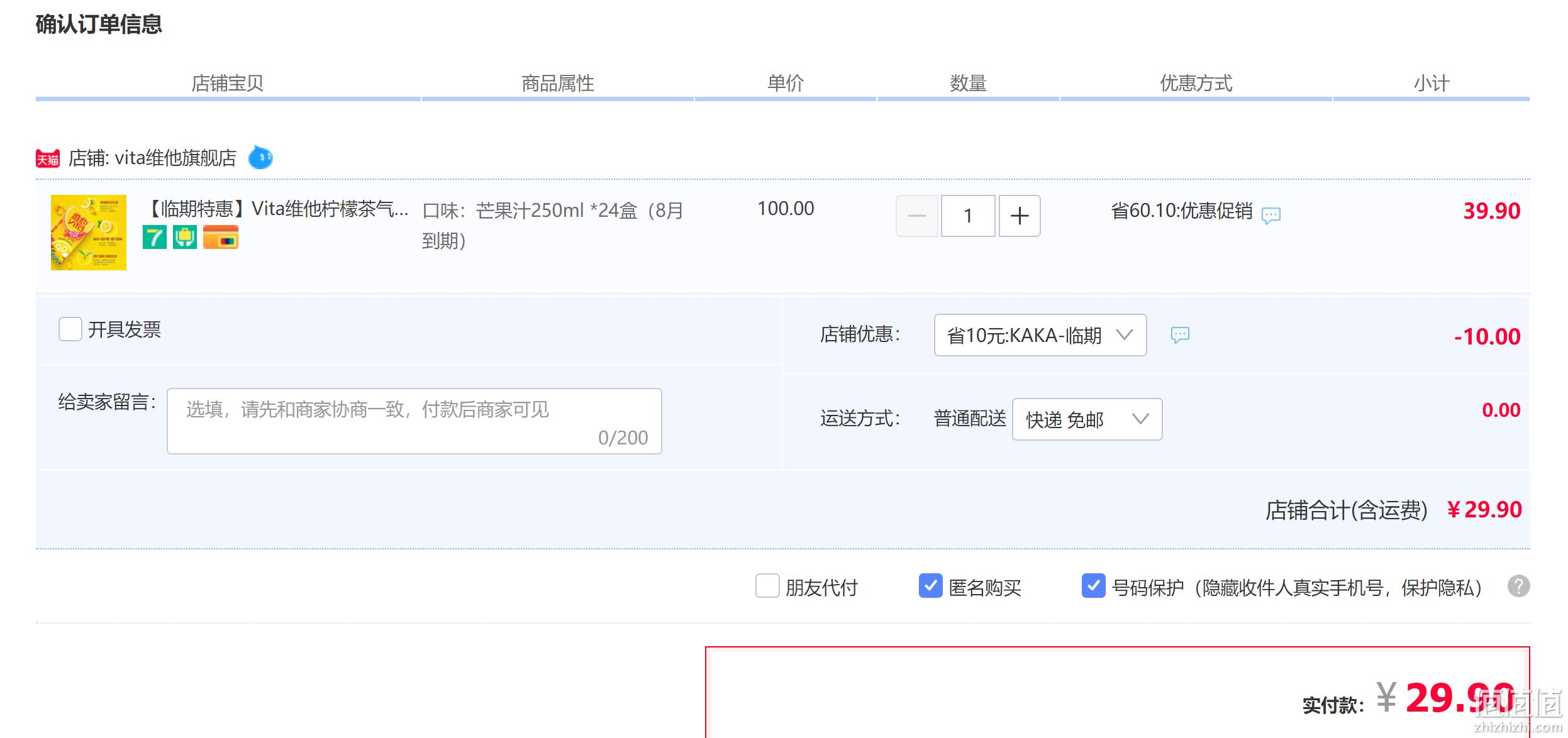Click the 店铺合计 total ¥29.90
Viewport: 1568px width, 738px height.
1484,509
